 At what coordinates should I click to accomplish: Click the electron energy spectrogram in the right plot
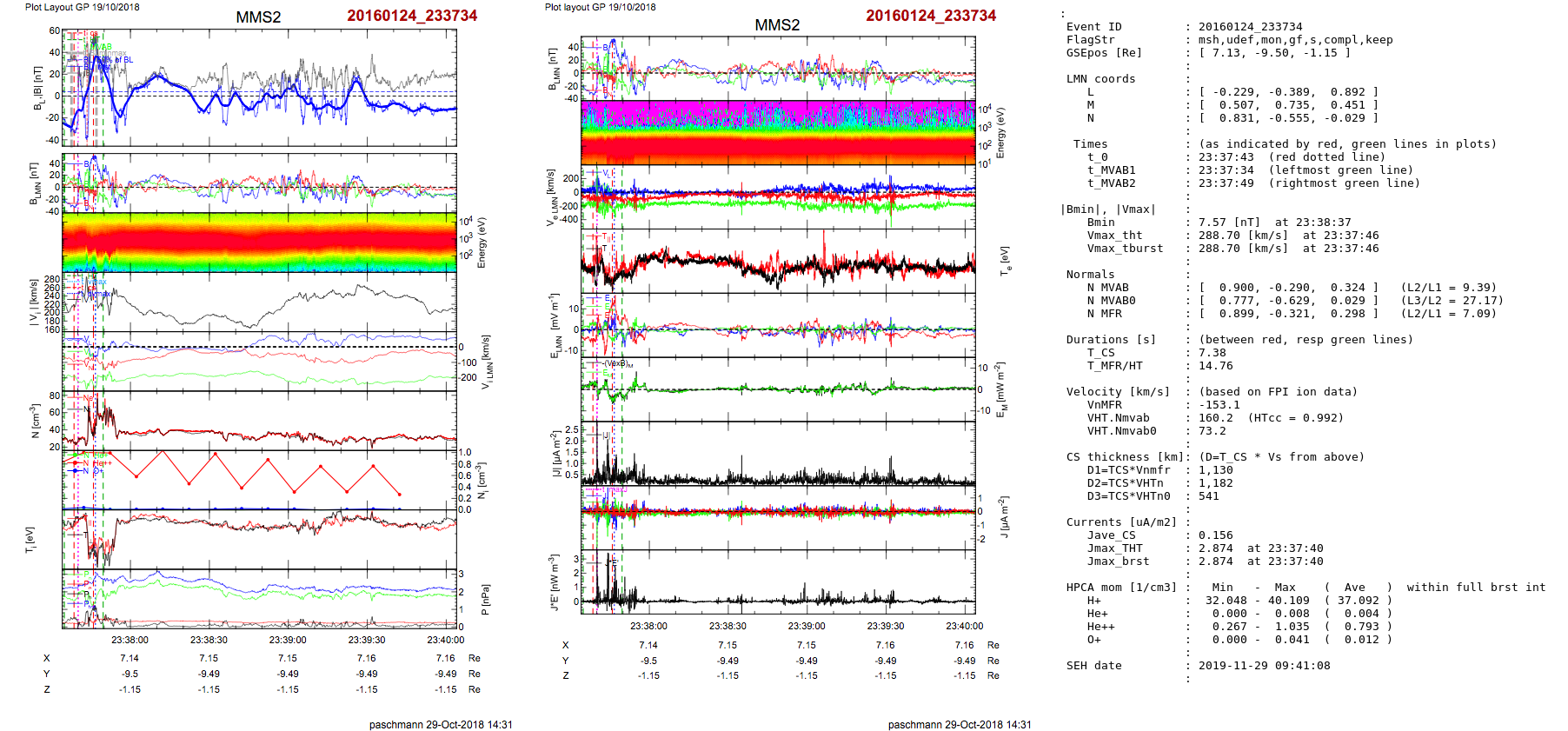(x=777, y=133)
